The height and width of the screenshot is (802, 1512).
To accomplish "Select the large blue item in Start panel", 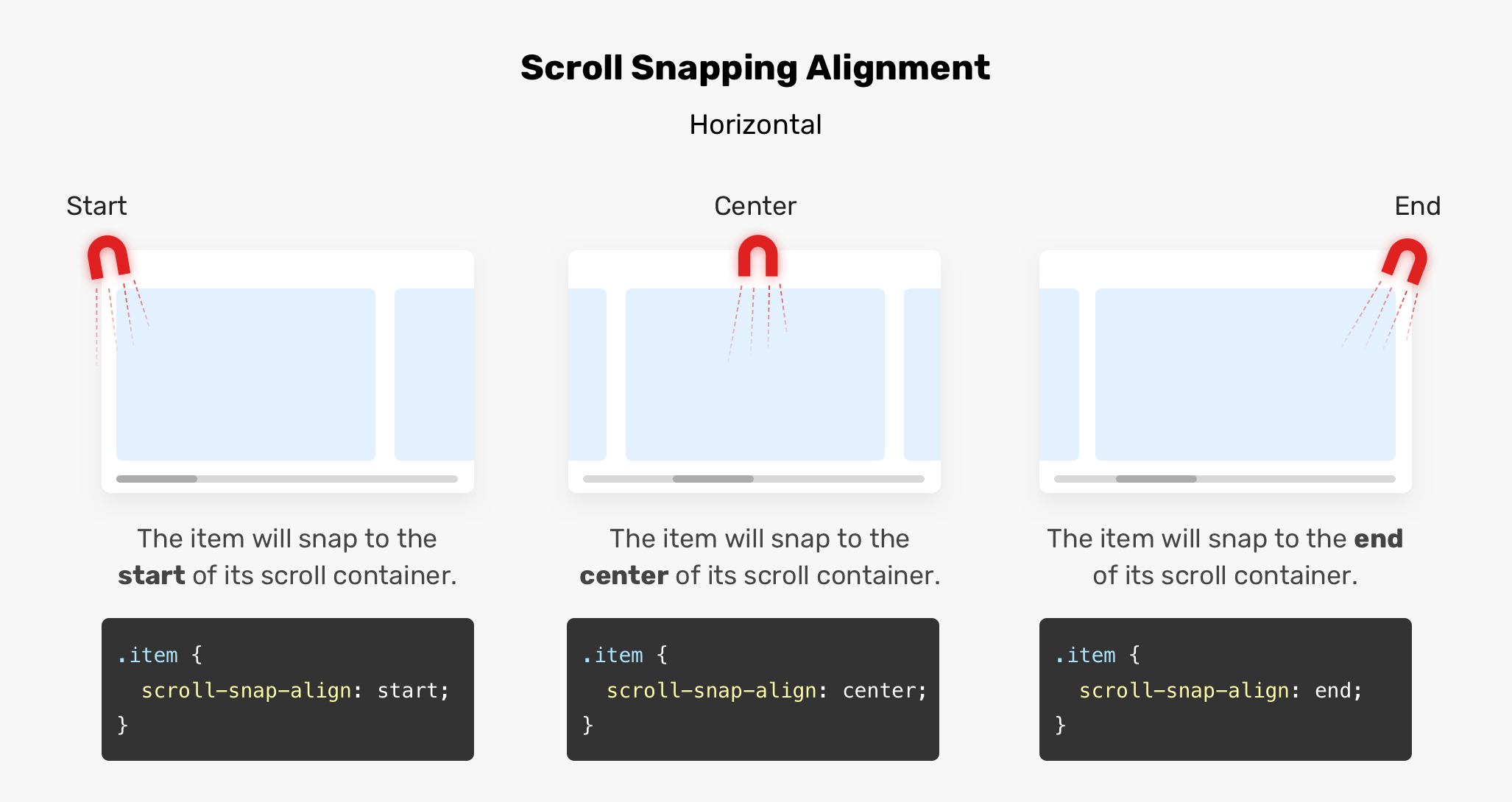I will [x=246, y=375].
